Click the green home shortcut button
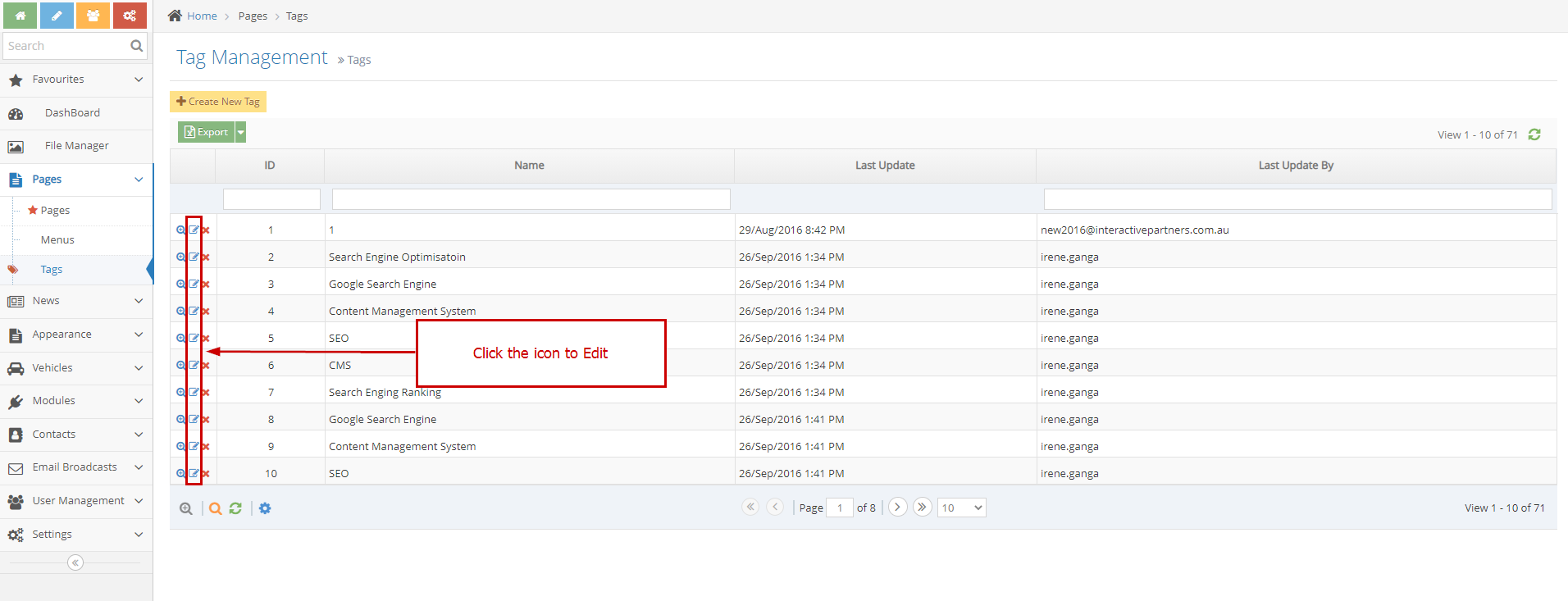The height and width of the screenshot is (601, 1568). 20,16
